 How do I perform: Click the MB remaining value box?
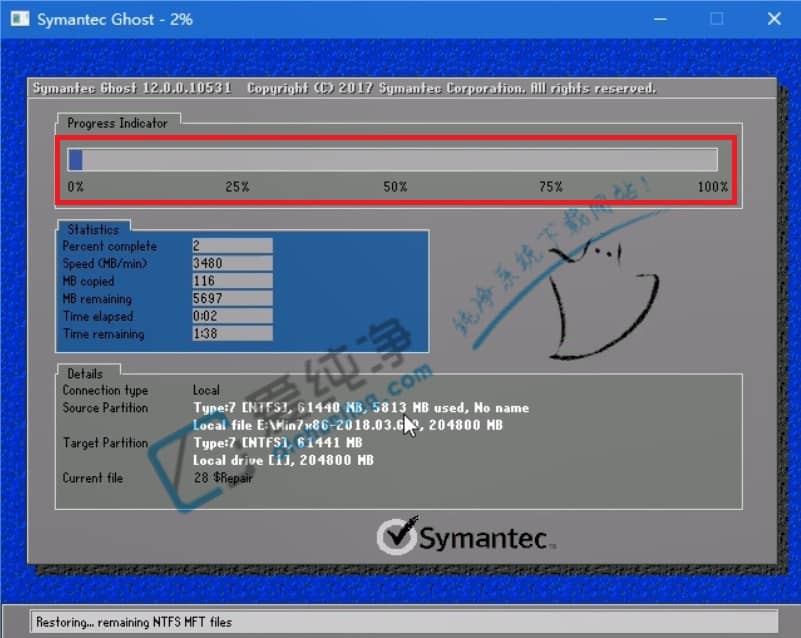[x=232, y=299]
